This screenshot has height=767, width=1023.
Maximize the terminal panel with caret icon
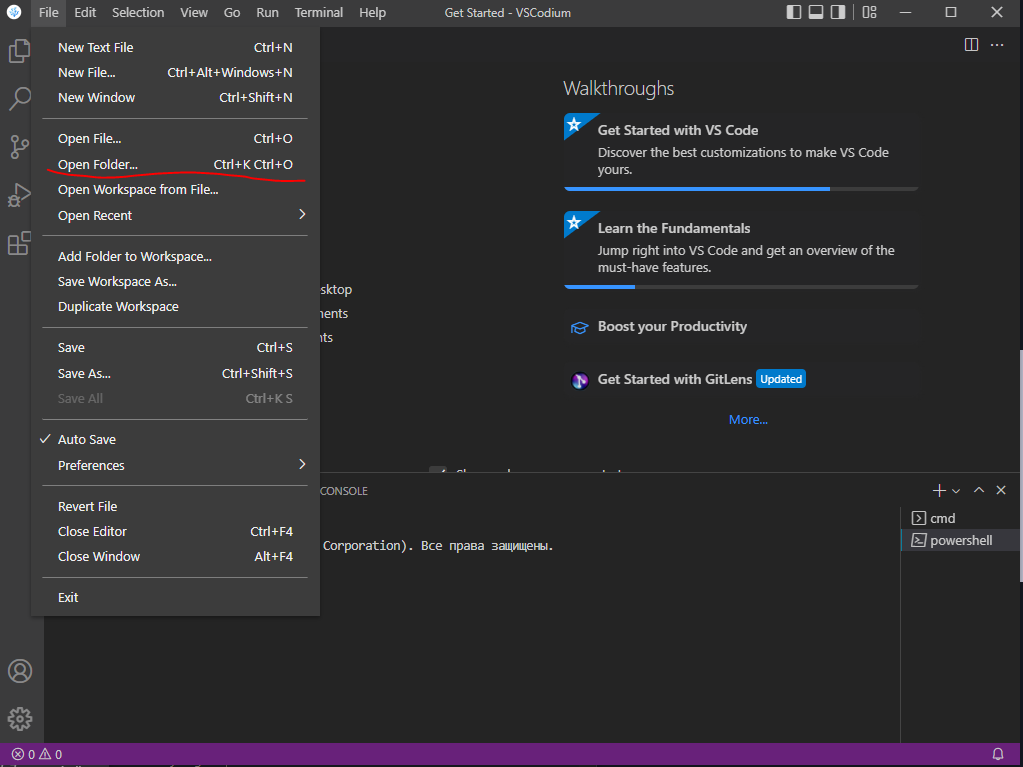pyautogui.click(x=979, y=490)
